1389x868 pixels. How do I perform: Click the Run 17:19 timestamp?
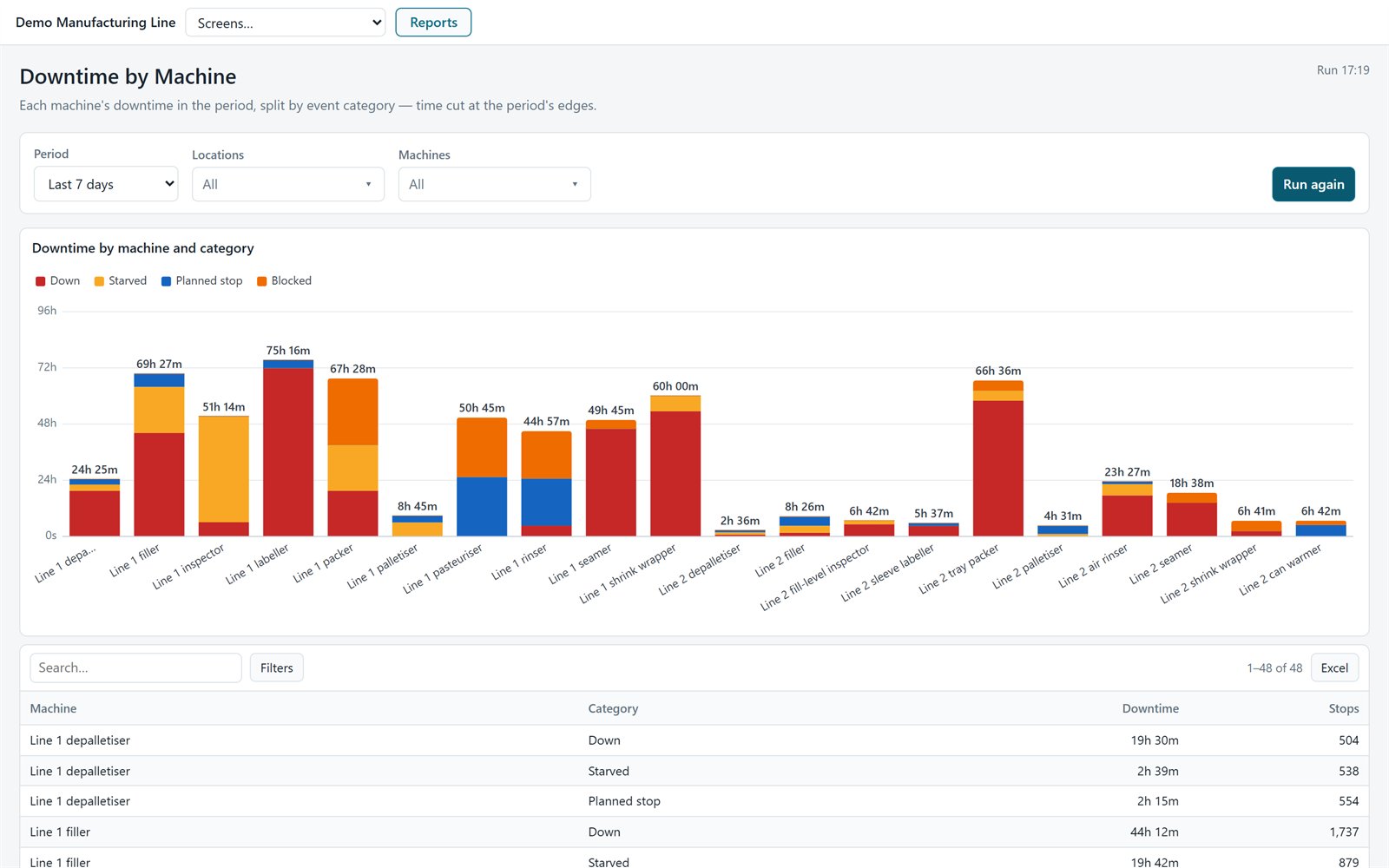click(x=1343, y=70)
